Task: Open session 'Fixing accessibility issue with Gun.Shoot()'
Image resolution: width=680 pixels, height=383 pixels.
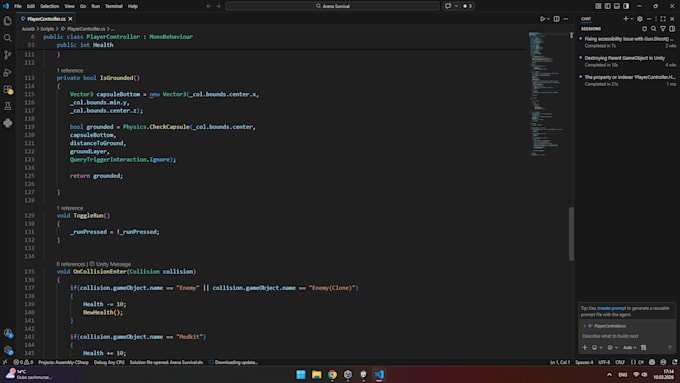Action: (627, 42)
